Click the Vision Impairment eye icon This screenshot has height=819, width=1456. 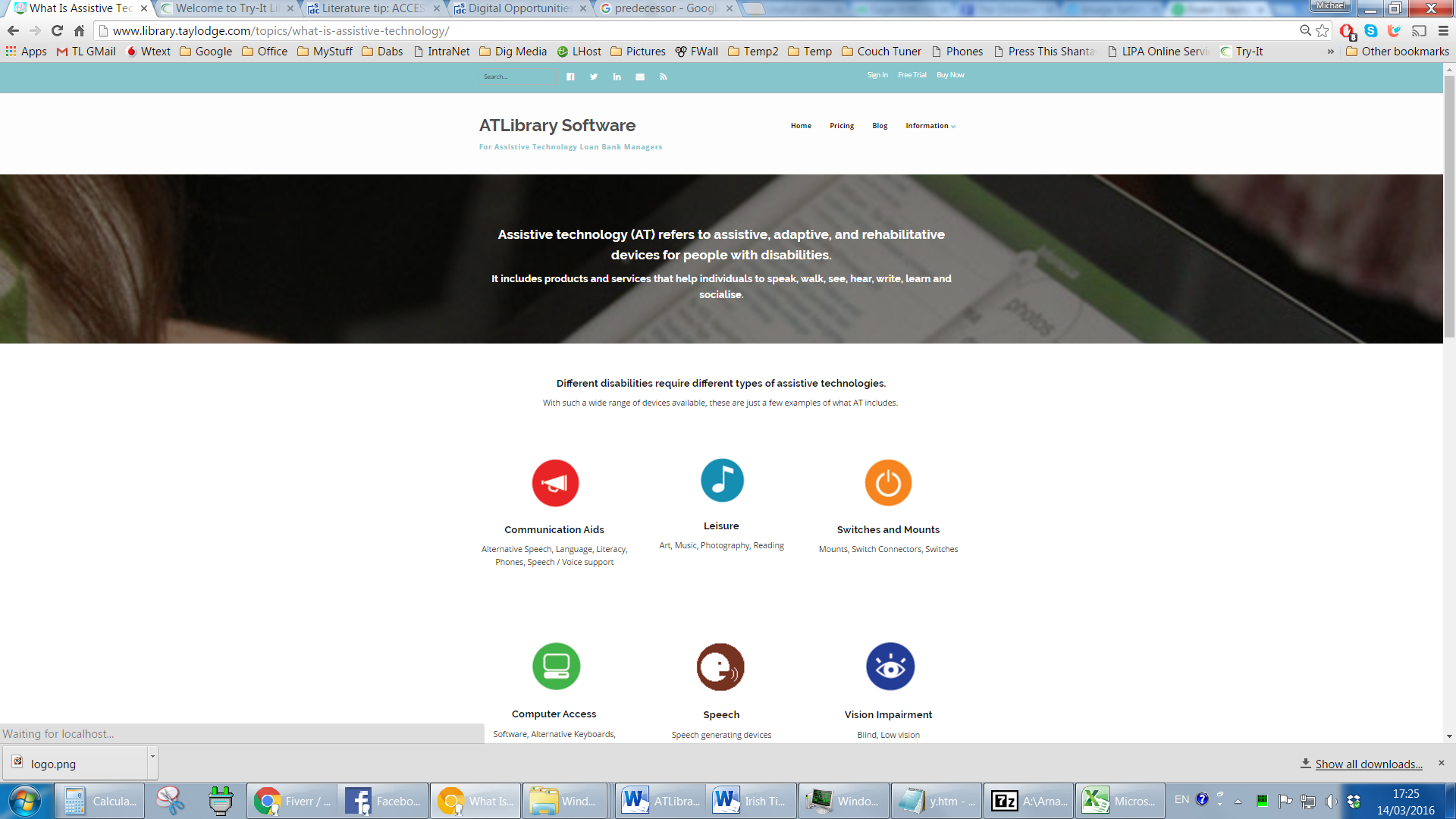point(890,667)
